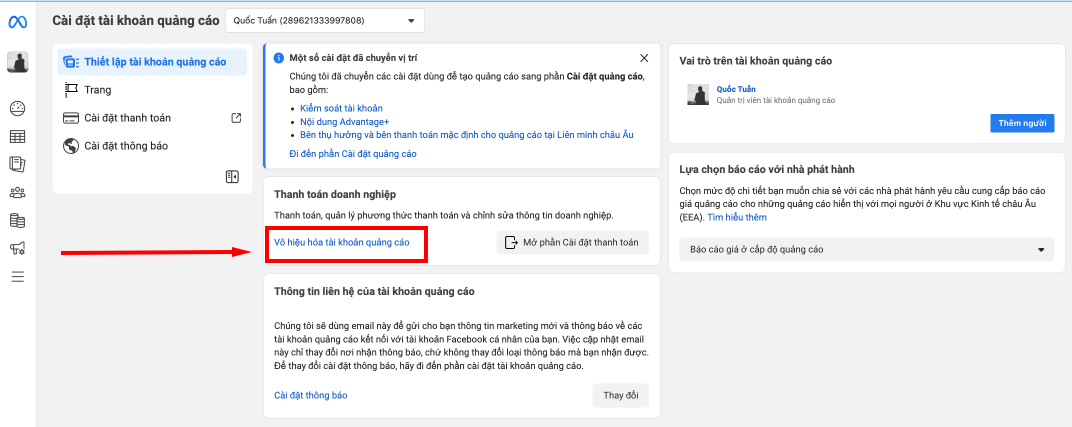Follow 'Đi đến phần Cài đặt quảng cáo' link
Image resolution: width=1072 pixels, height=427 pixels.
(353, 154)
